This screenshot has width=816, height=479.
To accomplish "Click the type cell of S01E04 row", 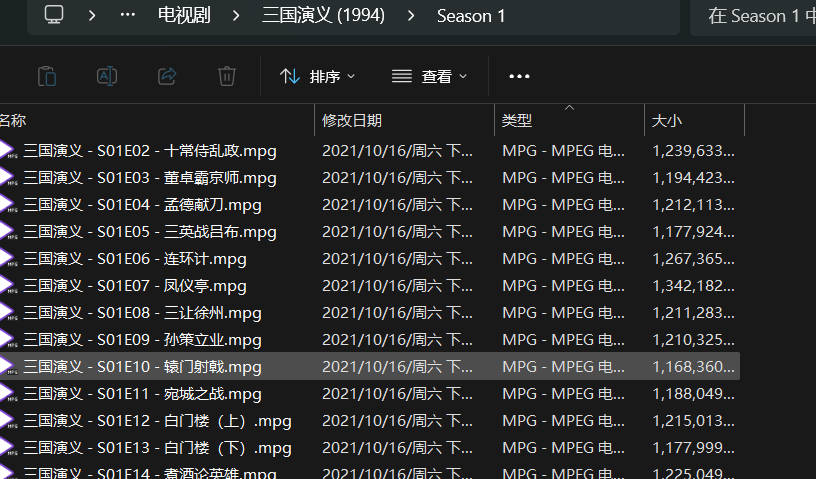I will coord(563,205).
